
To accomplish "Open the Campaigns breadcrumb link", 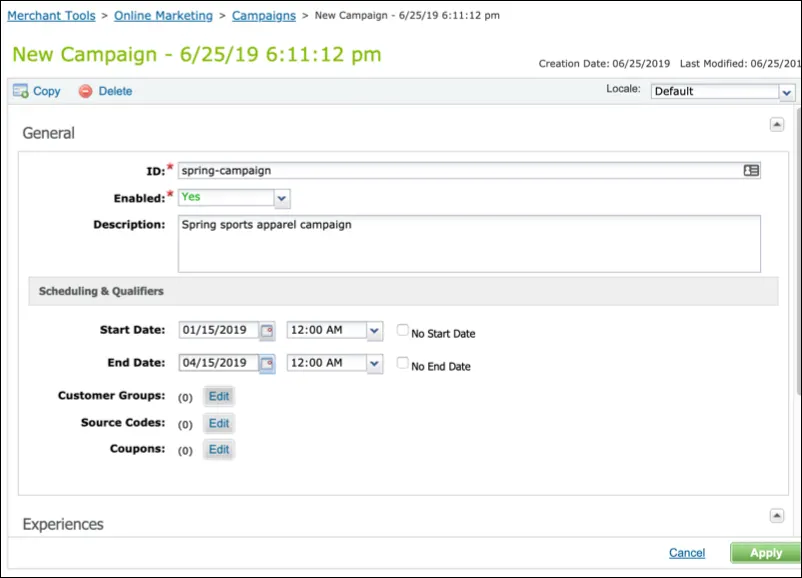I will coord(264,16).
